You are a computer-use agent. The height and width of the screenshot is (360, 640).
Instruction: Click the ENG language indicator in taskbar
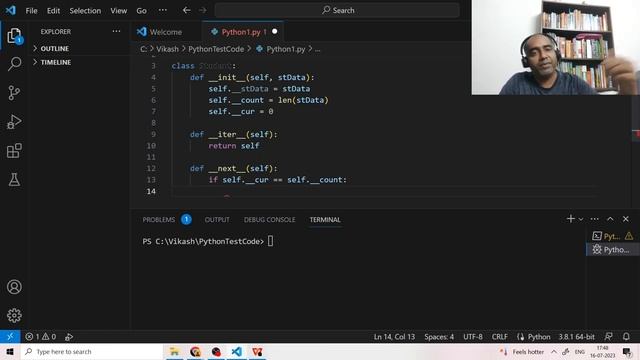click(580, 351)
